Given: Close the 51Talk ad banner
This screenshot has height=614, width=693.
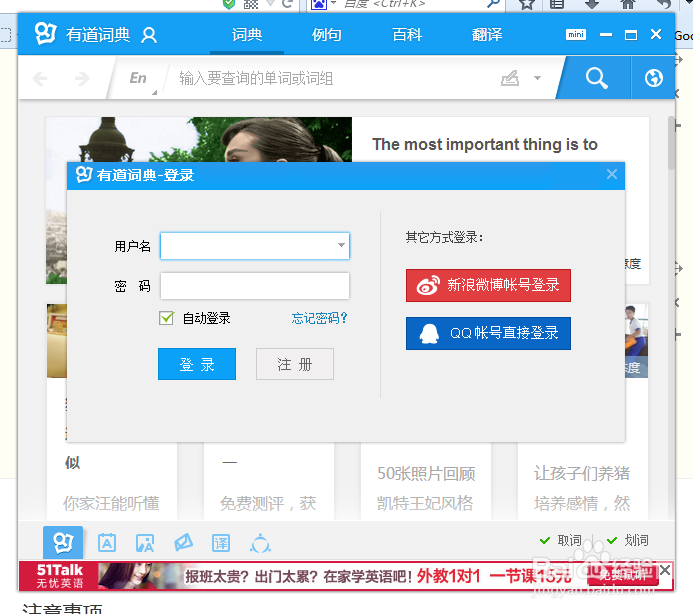Looking at the screenshot, I should pos(665,570).
